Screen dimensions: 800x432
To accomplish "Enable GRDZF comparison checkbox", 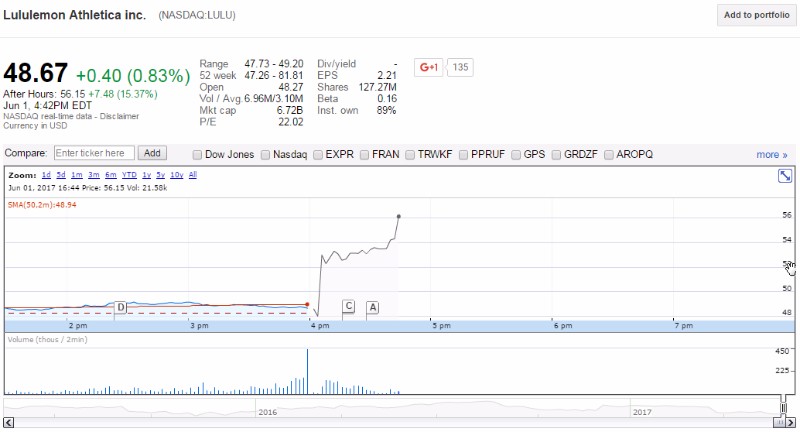I will (x=556, y=155).
